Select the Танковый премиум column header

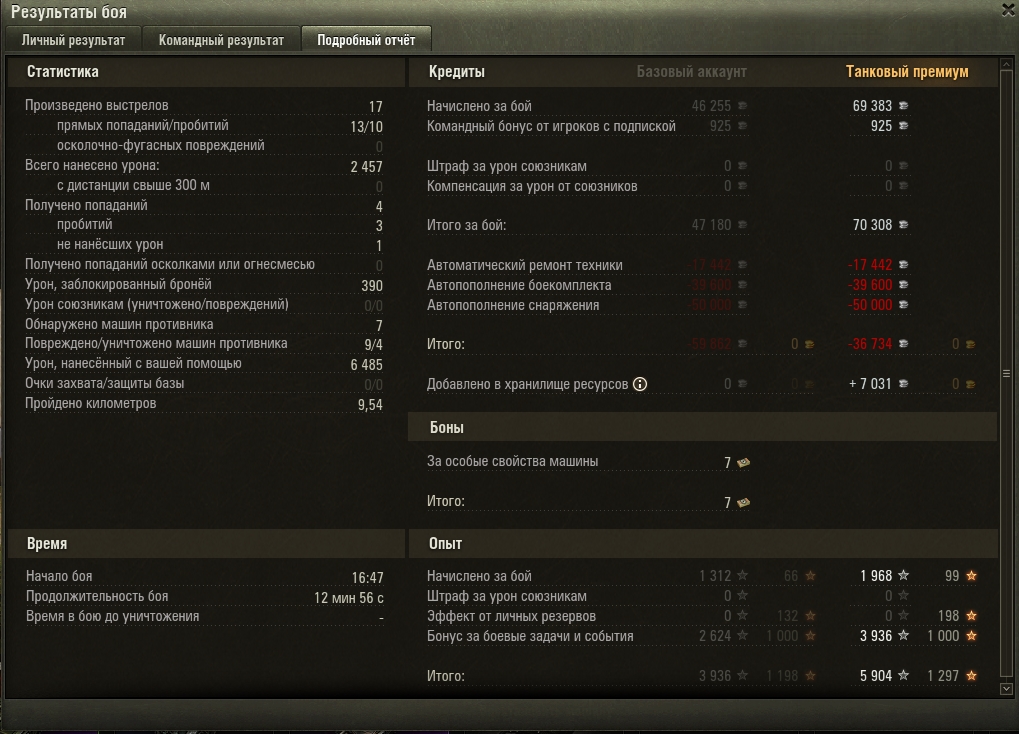pos(907,72)
